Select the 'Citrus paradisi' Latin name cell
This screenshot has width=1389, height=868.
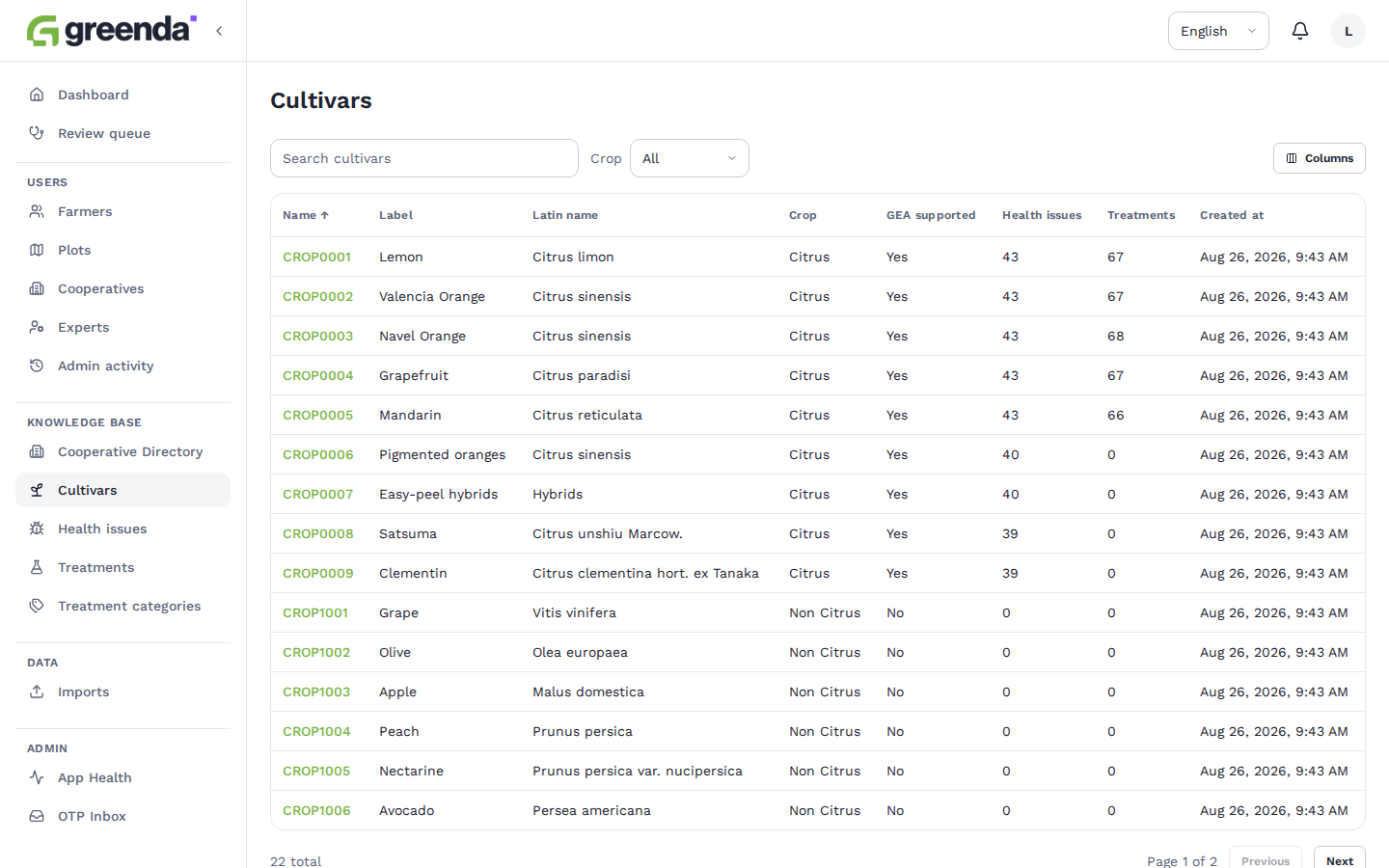pyautogui.click(x=582, y=375)
